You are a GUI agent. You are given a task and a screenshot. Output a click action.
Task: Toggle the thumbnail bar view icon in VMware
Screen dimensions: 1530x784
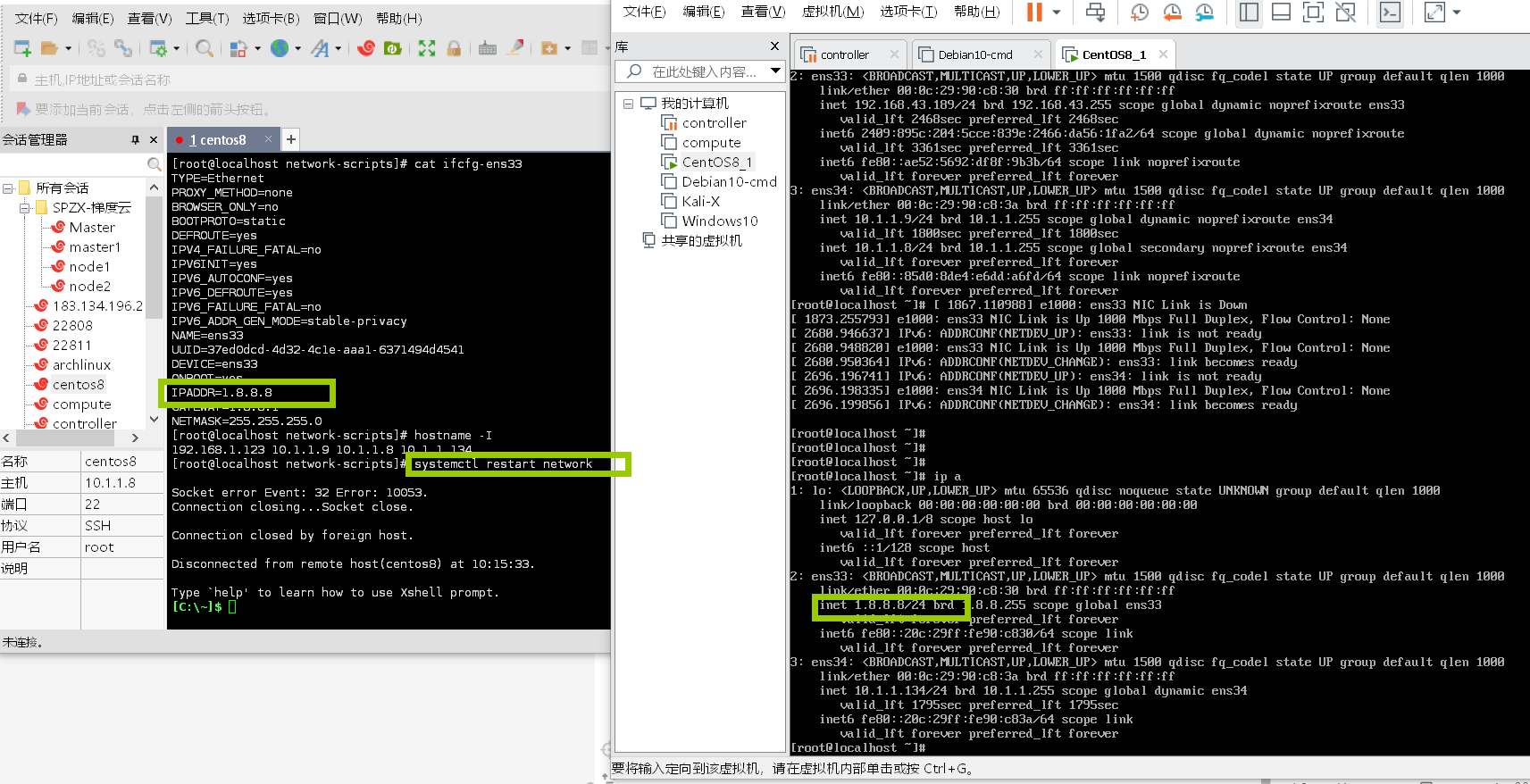(1281, 12)
